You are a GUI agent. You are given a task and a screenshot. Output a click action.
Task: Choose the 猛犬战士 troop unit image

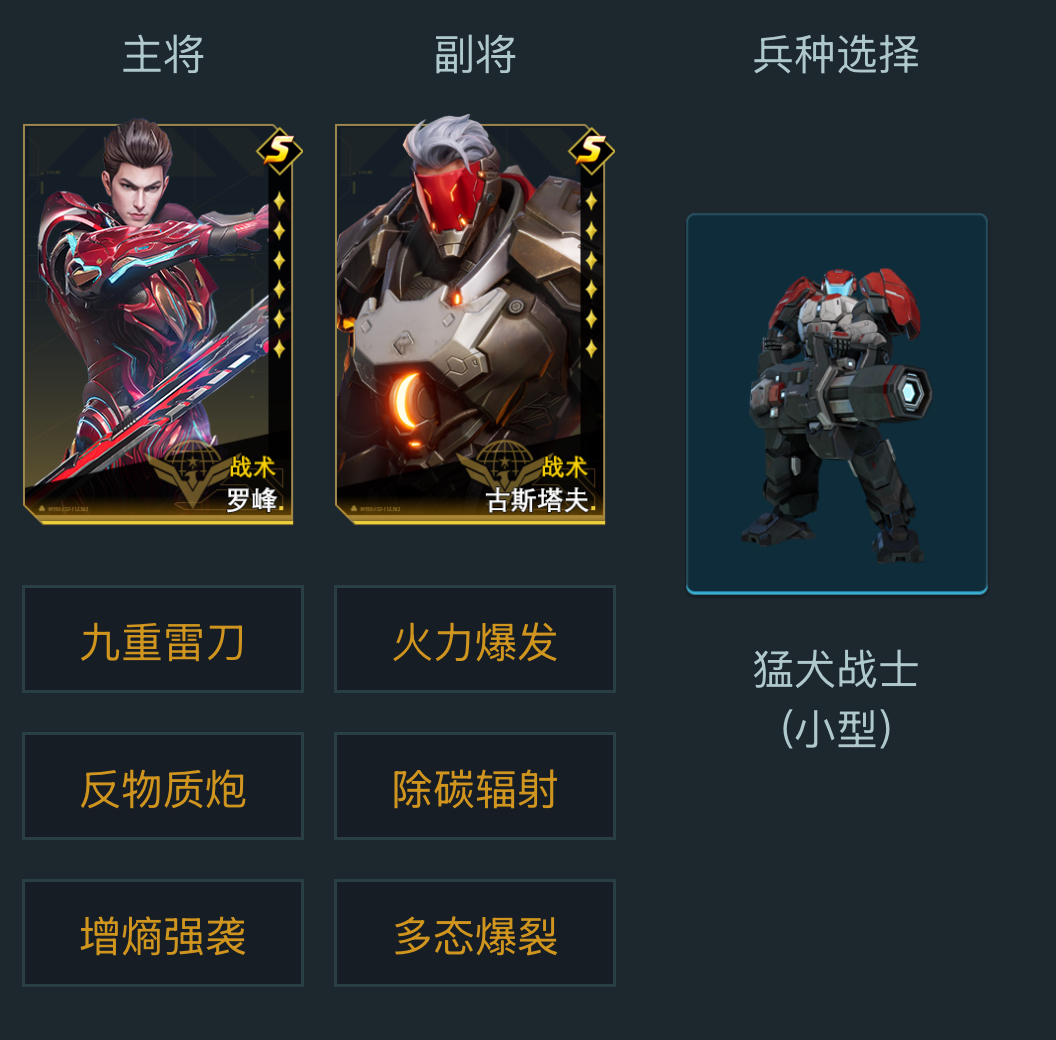pos(836,404)
